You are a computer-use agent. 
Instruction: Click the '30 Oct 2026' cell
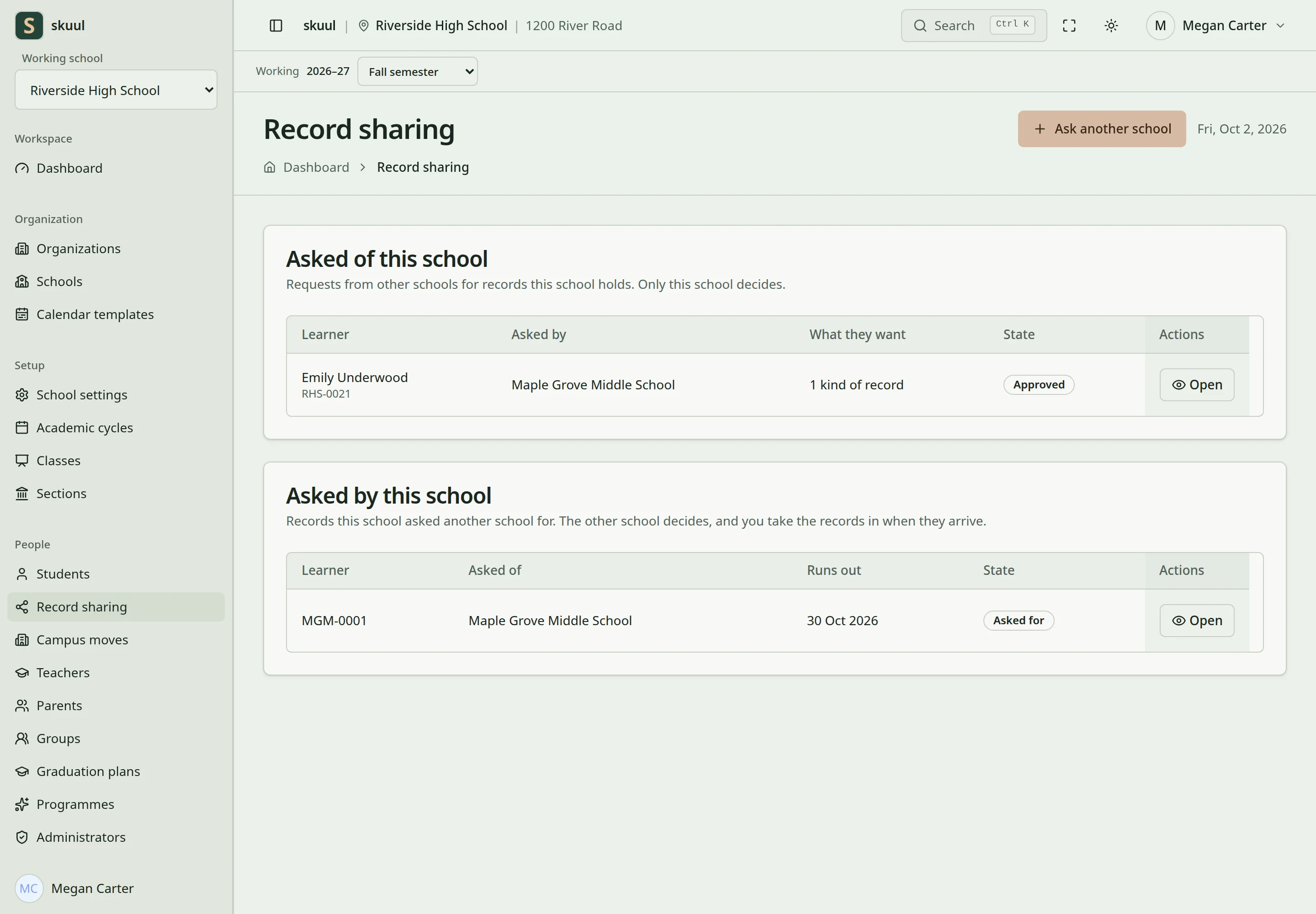point(842,621)
